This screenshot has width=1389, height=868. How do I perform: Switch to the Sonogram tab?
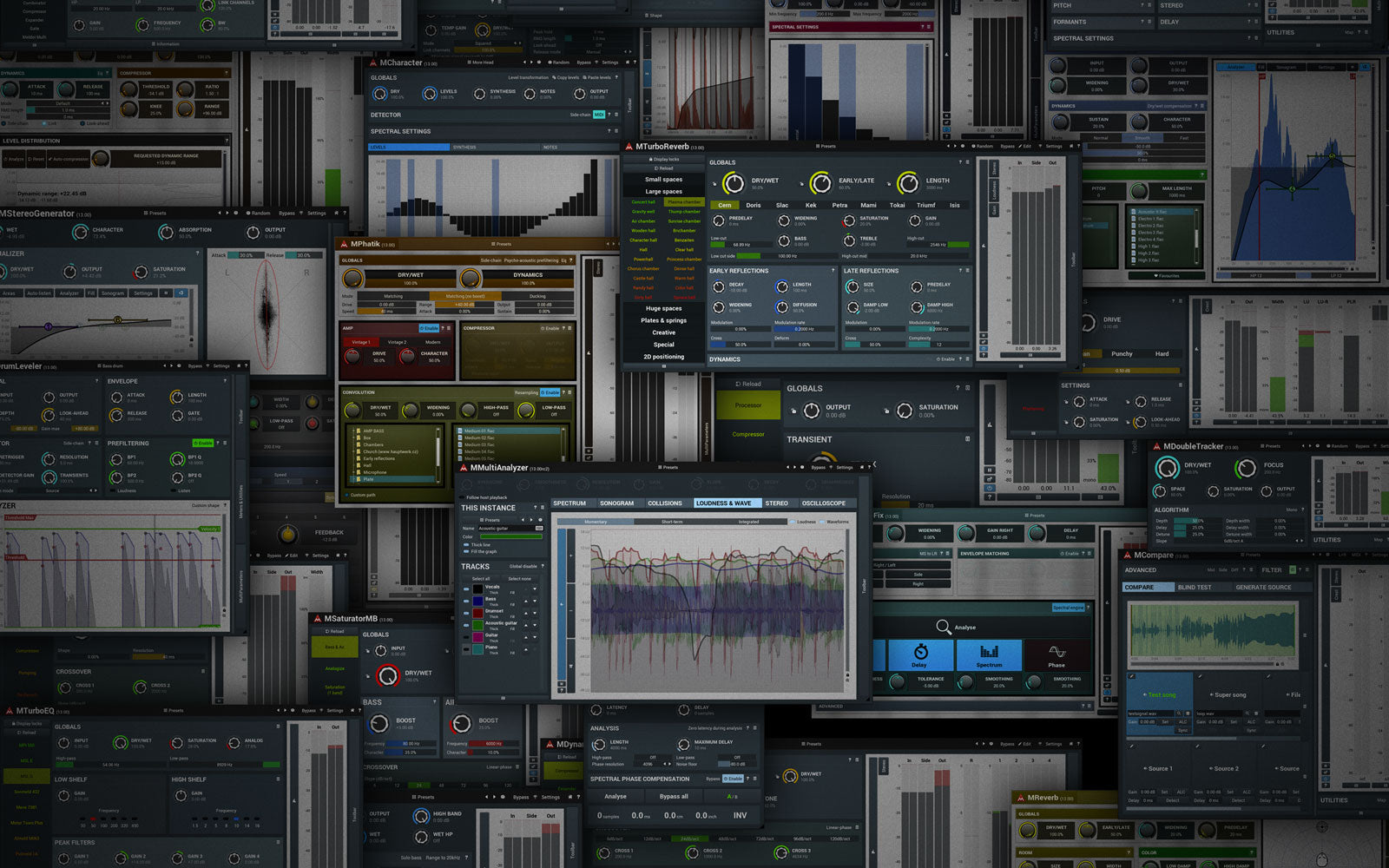coord(616,503)
